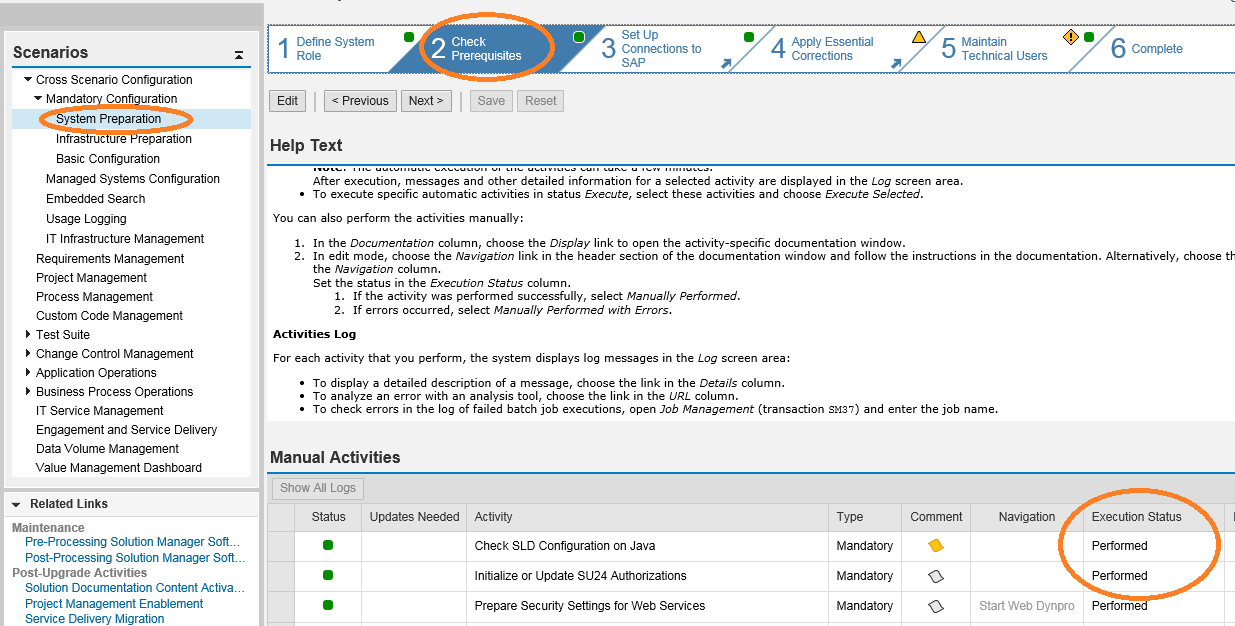Go to step 6 Complete
This screenshot has height=626, width=1235.
click(1147, 49)
